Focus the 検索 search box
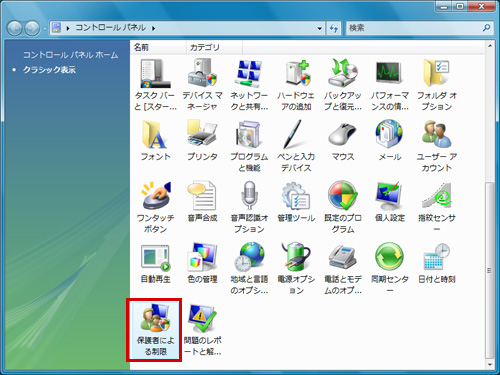The image size is (500, 375). (413, 28)
